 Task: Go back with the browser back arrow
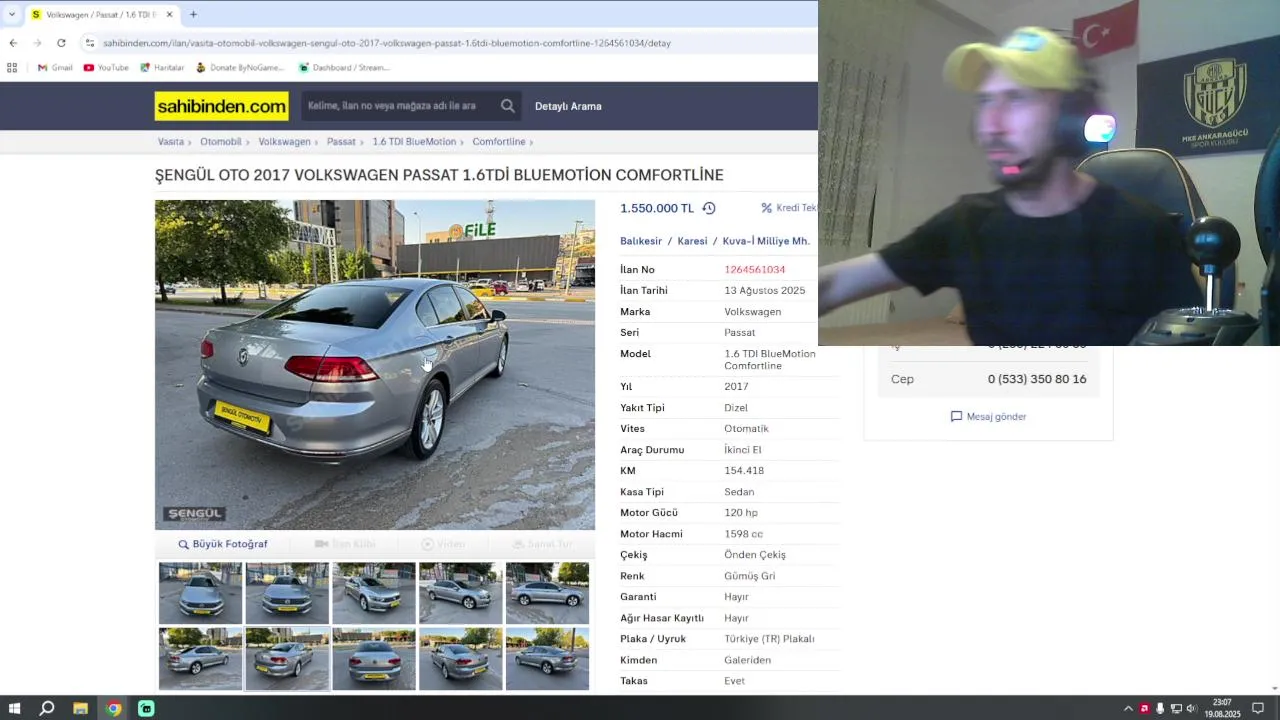[13, 43]
